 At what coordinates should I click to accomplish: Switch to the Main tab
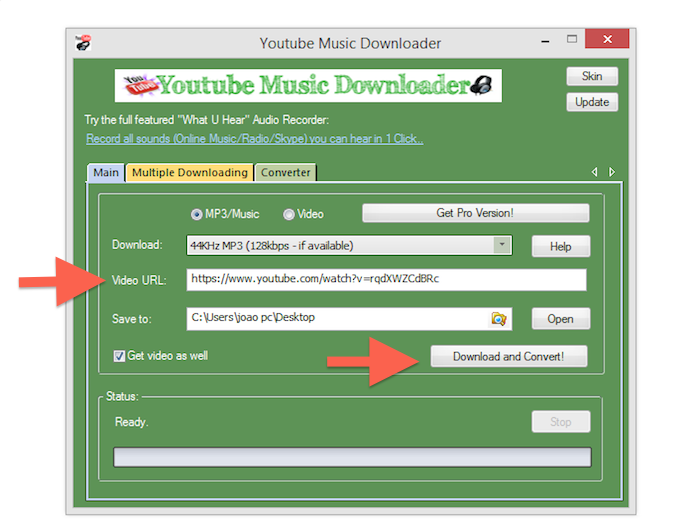[105, 172]
